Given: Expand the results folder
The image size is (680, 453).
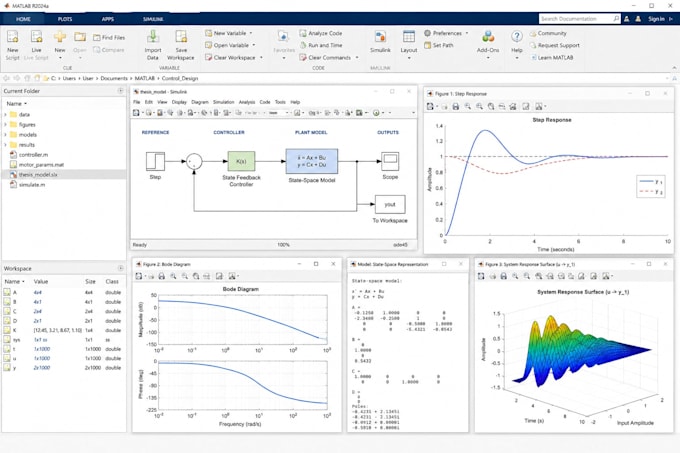Looking at the screenshot, I should pos(6,145).
